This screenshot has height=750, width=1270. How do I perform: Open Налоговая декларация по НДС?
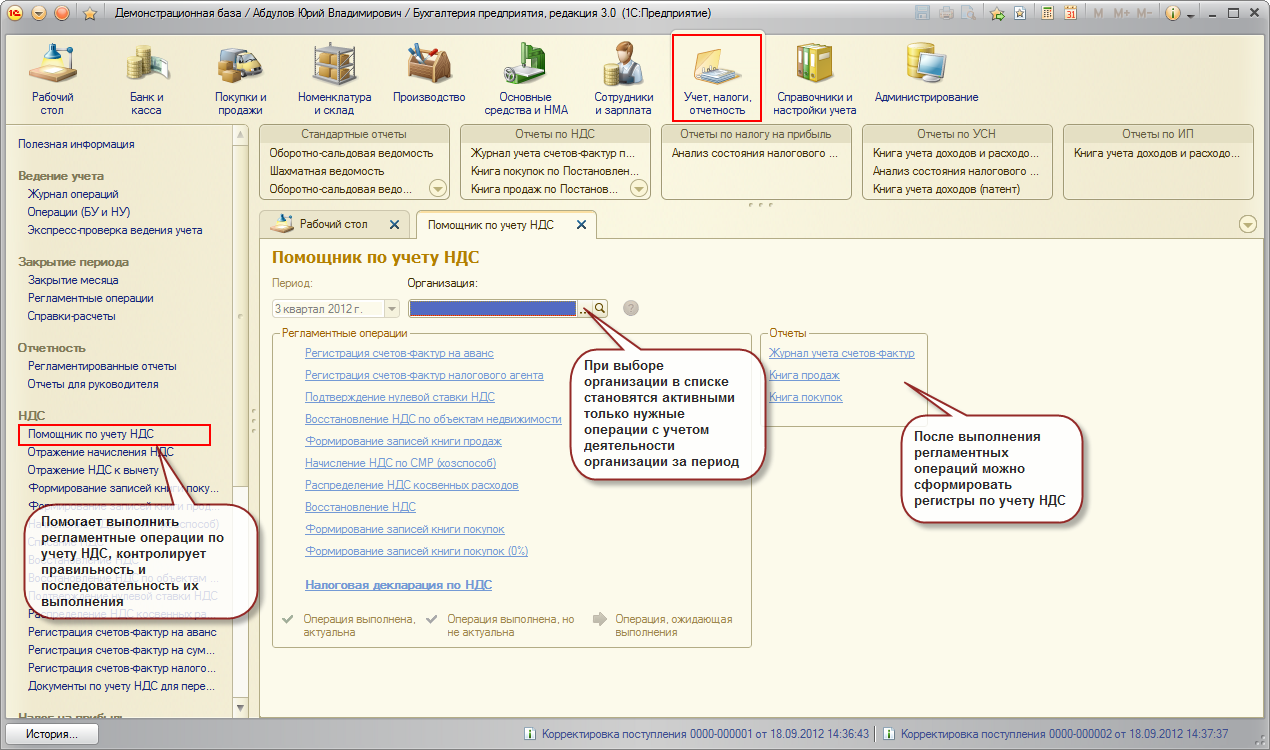(398, 585)
